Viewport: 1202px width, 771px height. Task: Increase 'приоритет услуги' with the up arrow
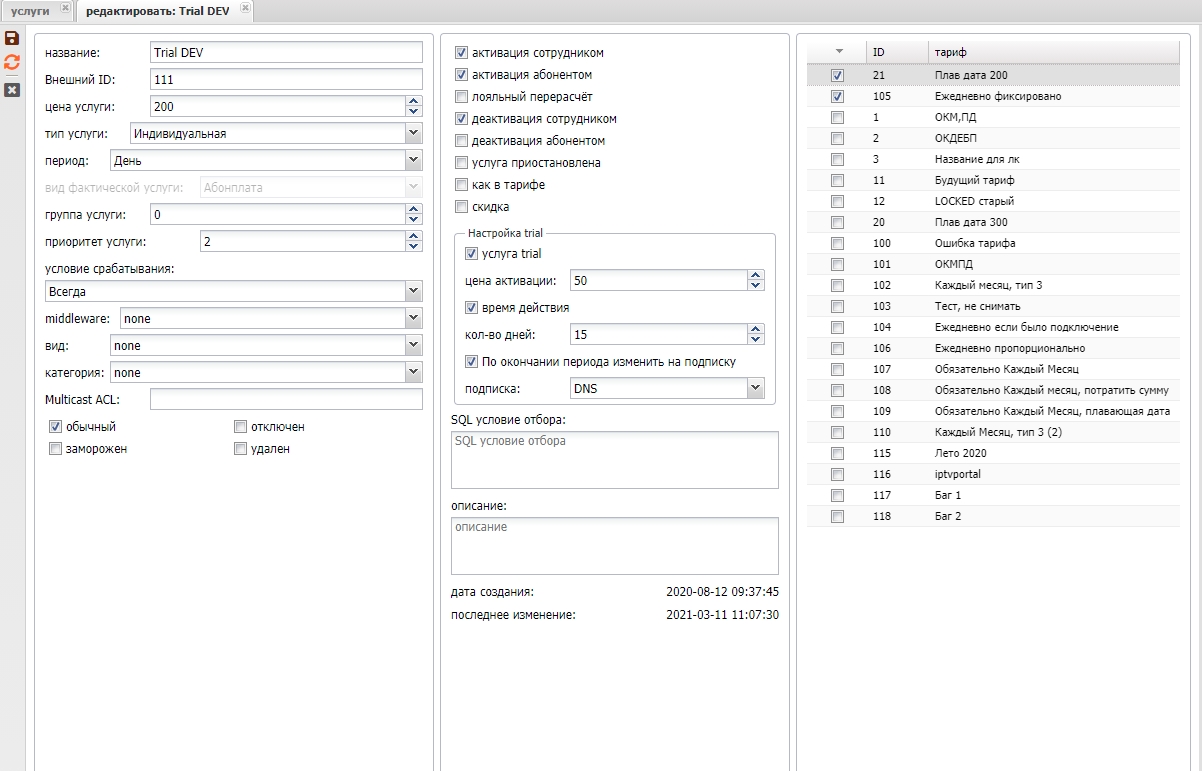tap(414, 236)
